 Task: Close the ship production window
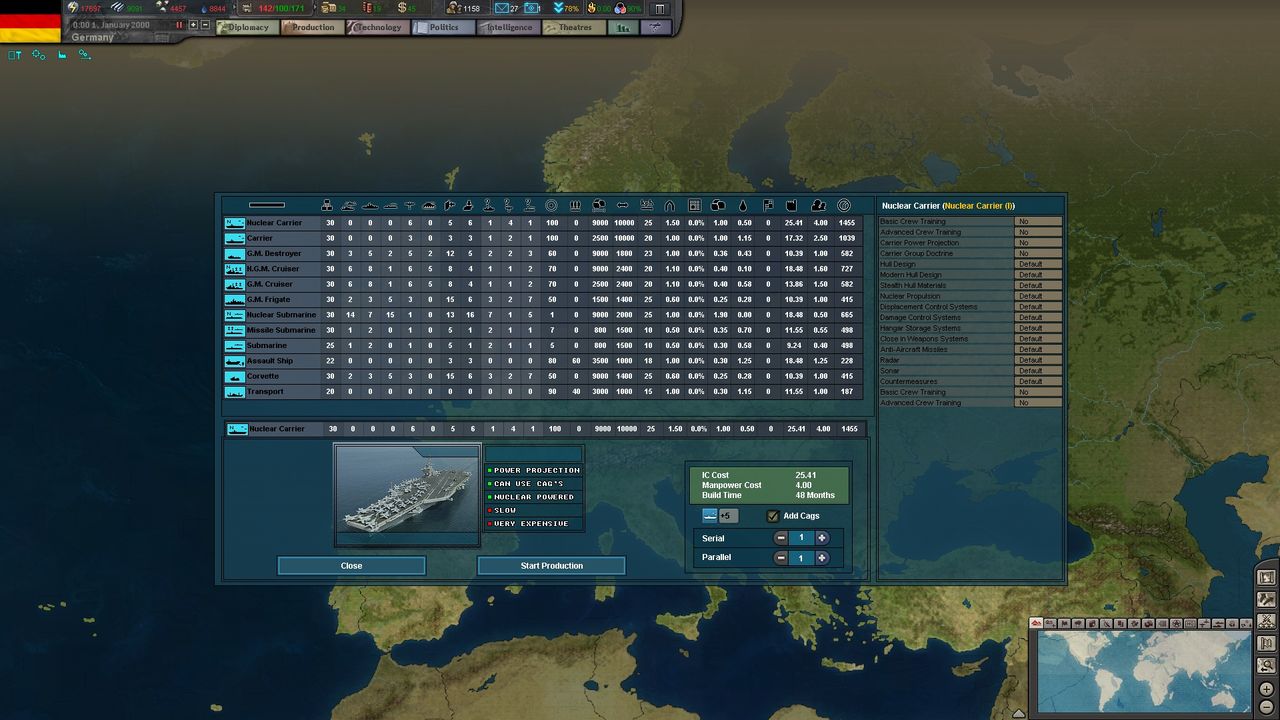(351, 566)
